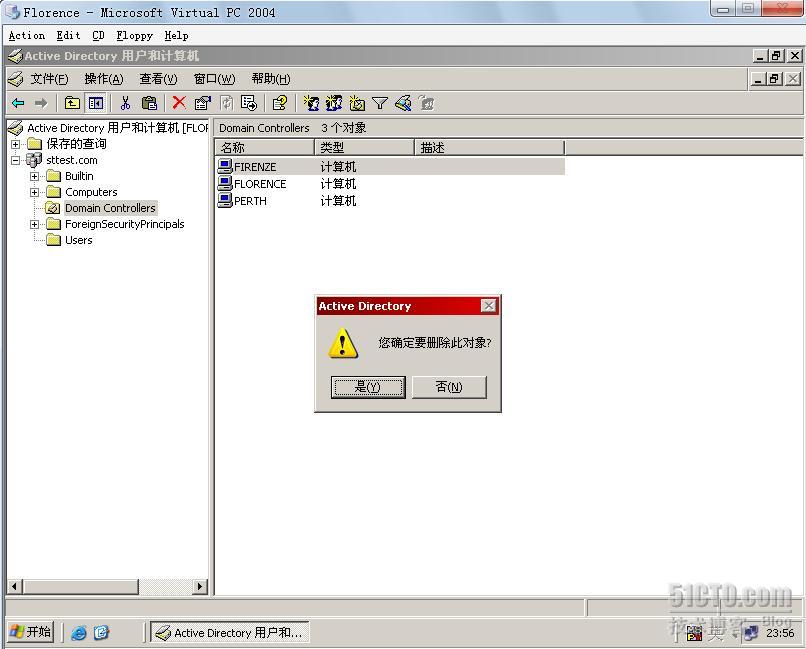Expand the 保存的查询 tree node
The width and height of the screenshot is (806, 649).
coord(15,144)
